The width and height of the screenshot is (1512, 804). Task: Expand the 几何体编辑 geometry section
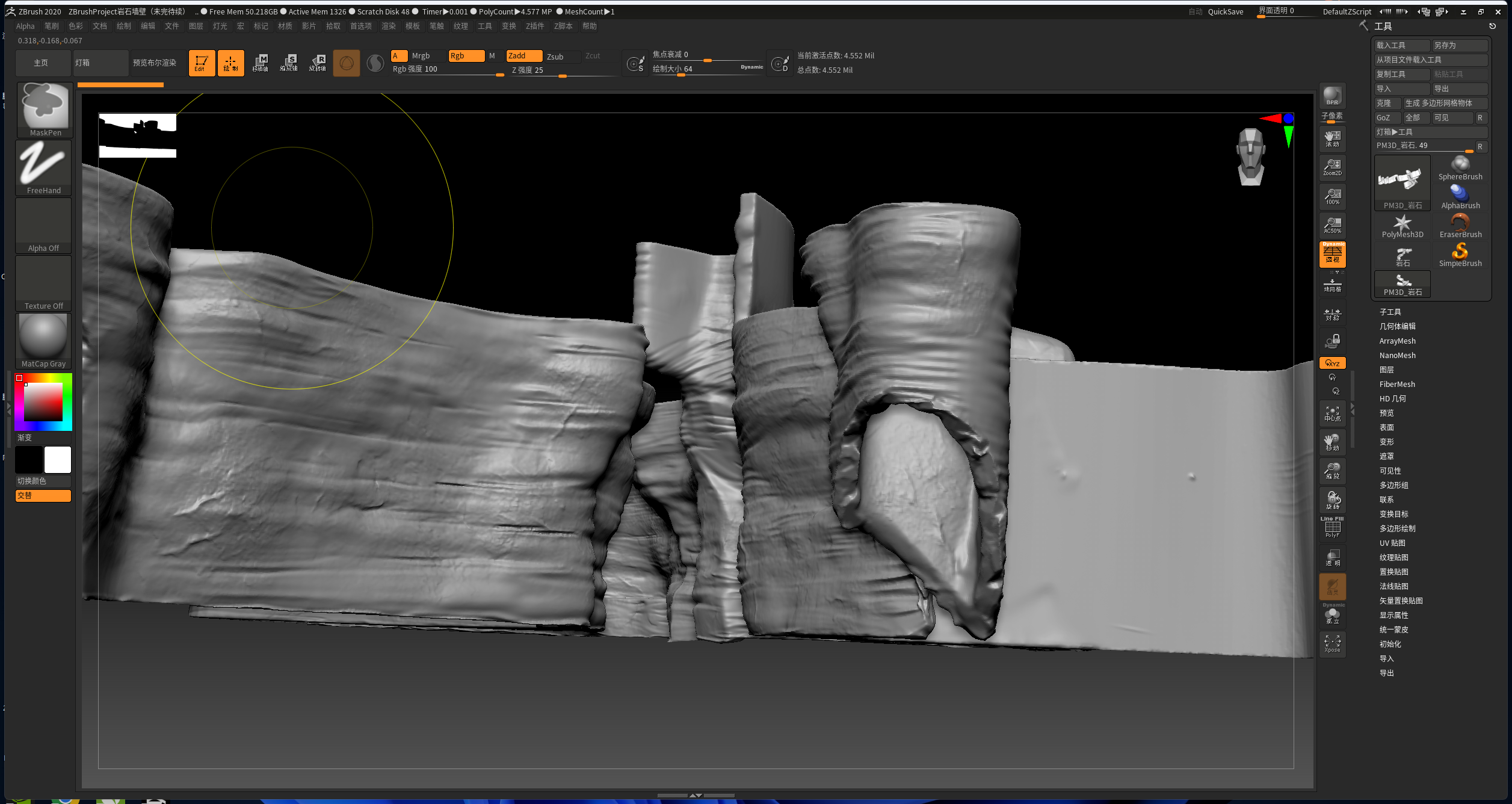coord(1397,326)
